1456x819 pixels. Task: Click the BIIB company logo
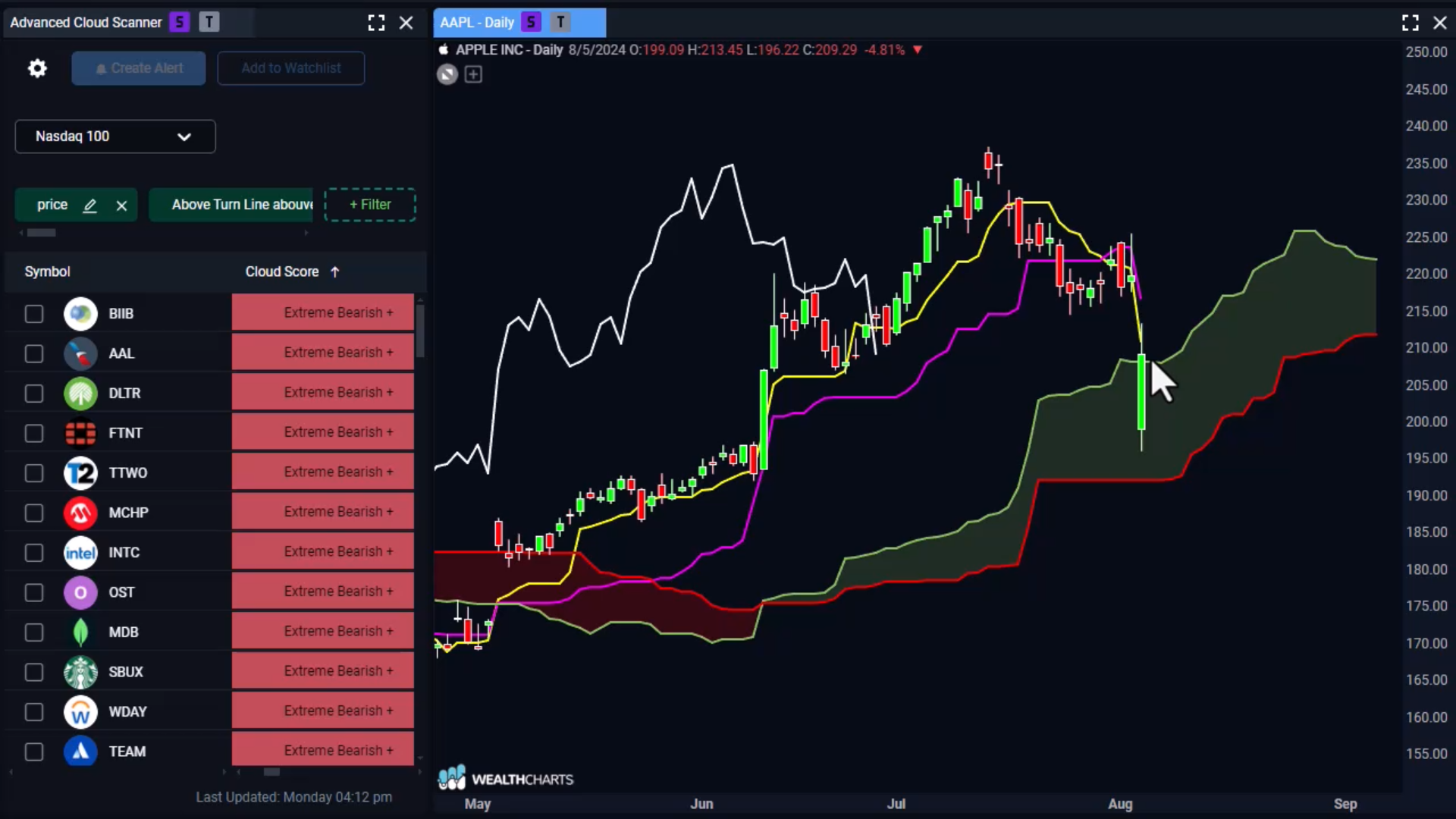[80, 314]
